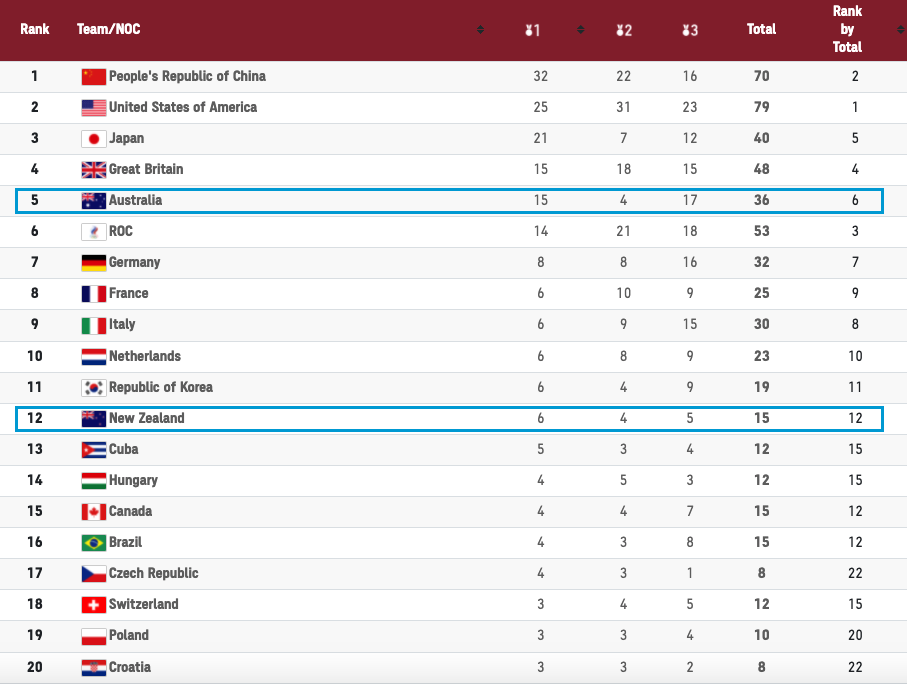
Task: Click the New Zealand team name
Action: 146,418
